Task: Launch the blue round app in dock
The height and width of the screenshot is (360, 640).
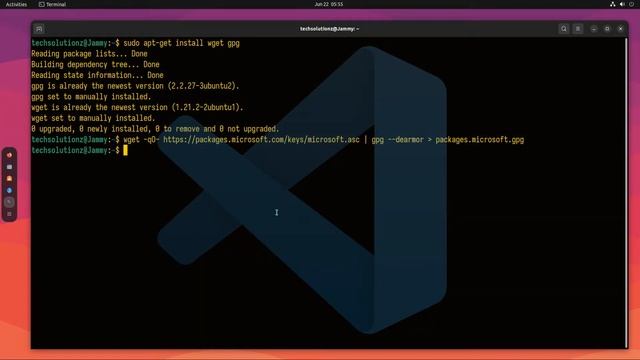Action: (9, 190)
